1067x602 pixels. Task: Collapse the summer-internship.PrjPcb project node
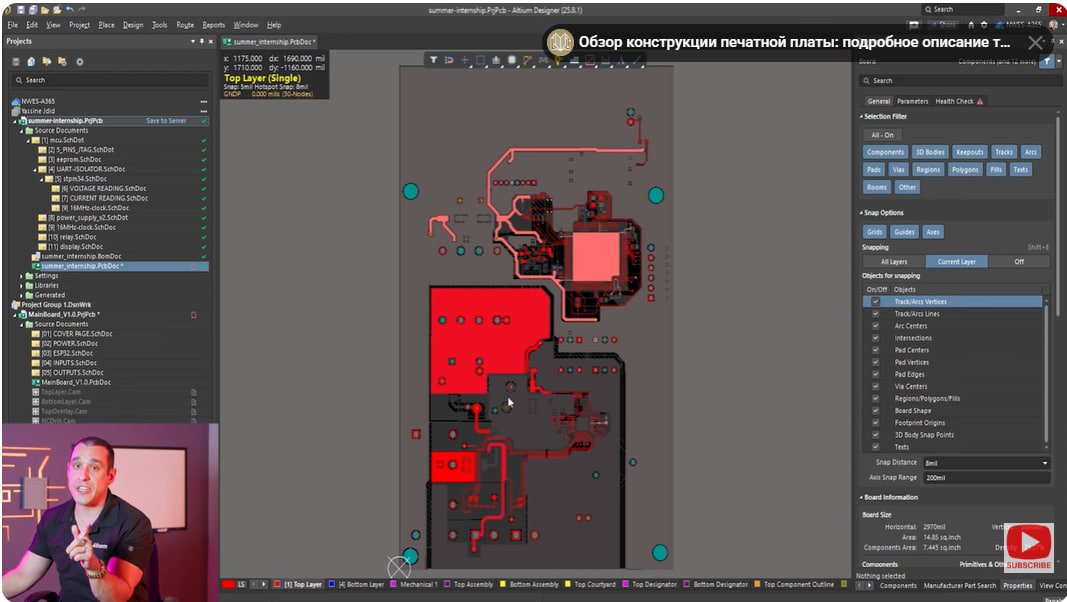pyautogui.click(x=15, y=121)
